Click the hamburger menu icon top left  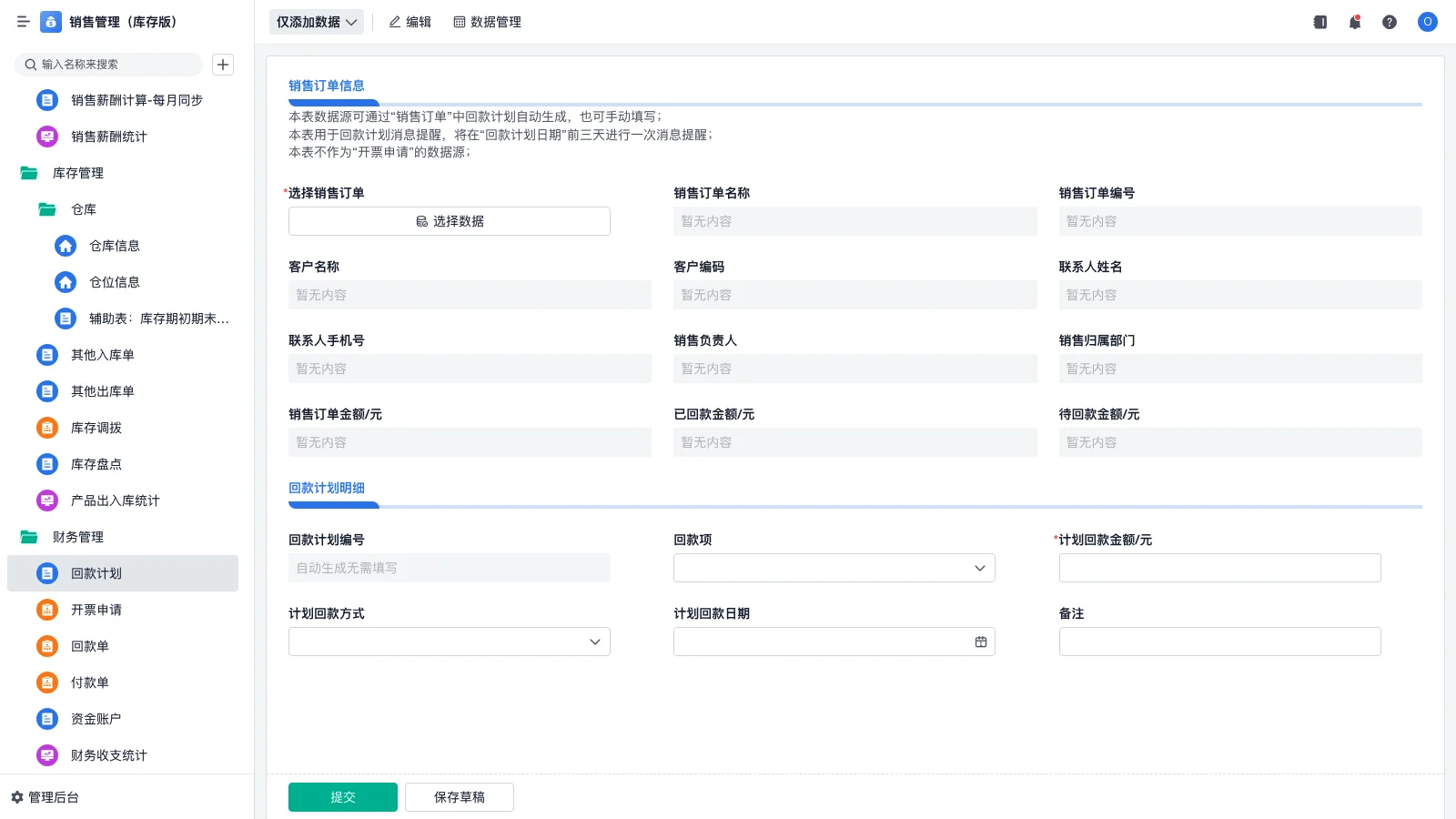[x=23, y=22]
